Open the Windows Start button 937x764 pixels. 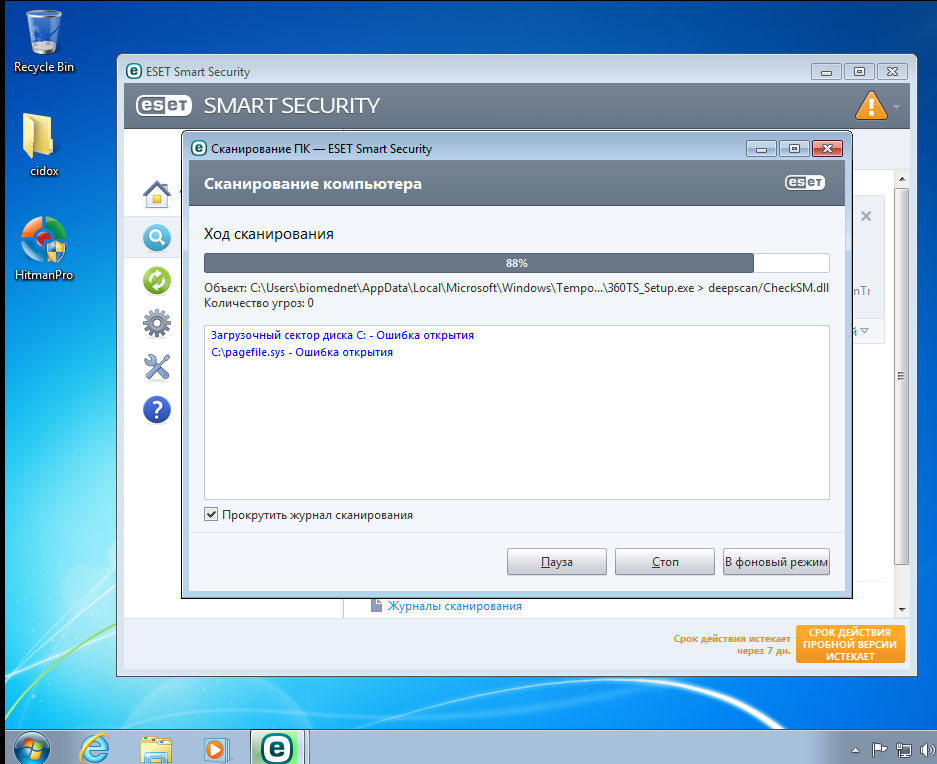click(32, 748)
